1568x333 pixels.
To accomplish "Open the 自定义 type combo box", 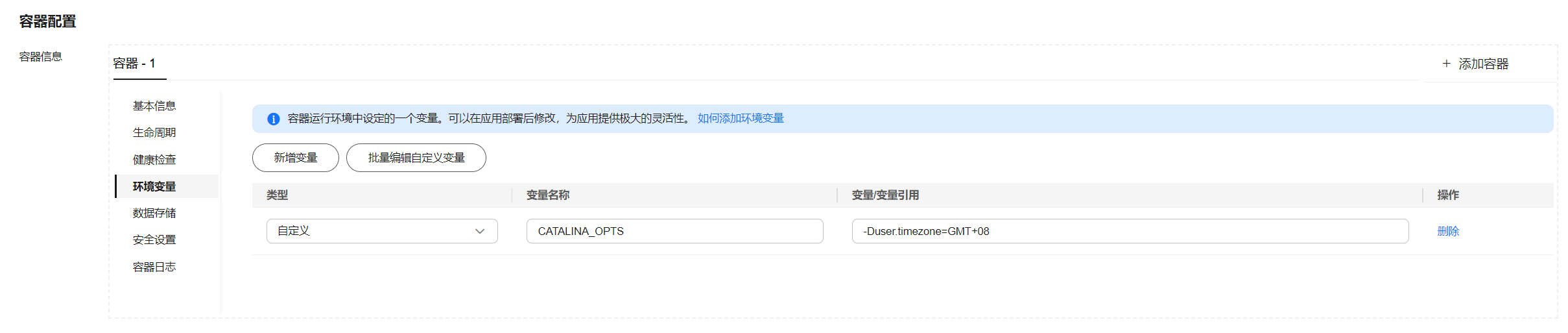I will click(x=382, y=231).
